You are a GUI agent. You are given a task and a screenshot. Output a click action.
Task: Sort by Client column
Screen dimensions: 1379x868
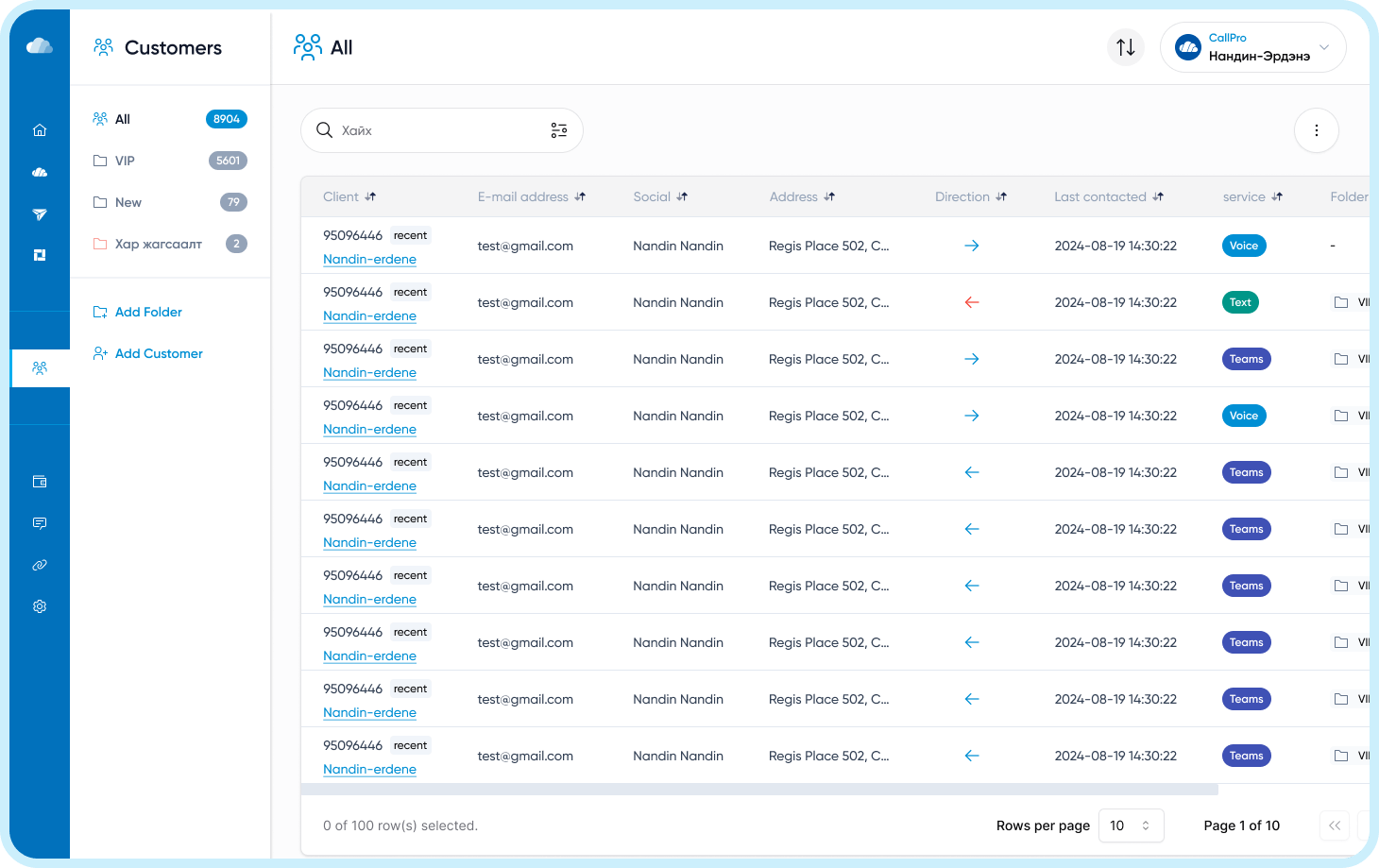349,196
